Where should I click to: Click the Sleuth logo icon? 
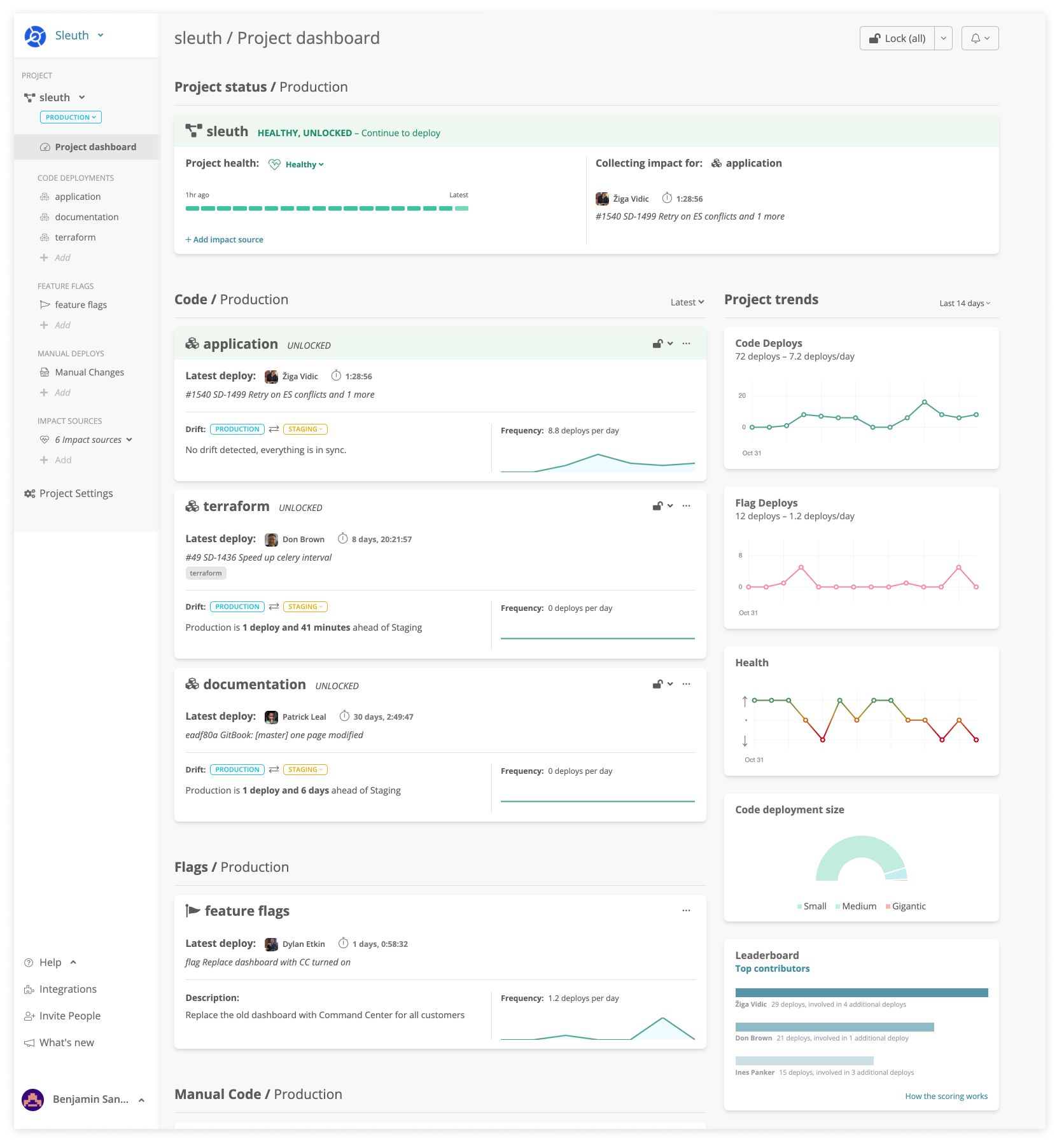click(35, 36)
